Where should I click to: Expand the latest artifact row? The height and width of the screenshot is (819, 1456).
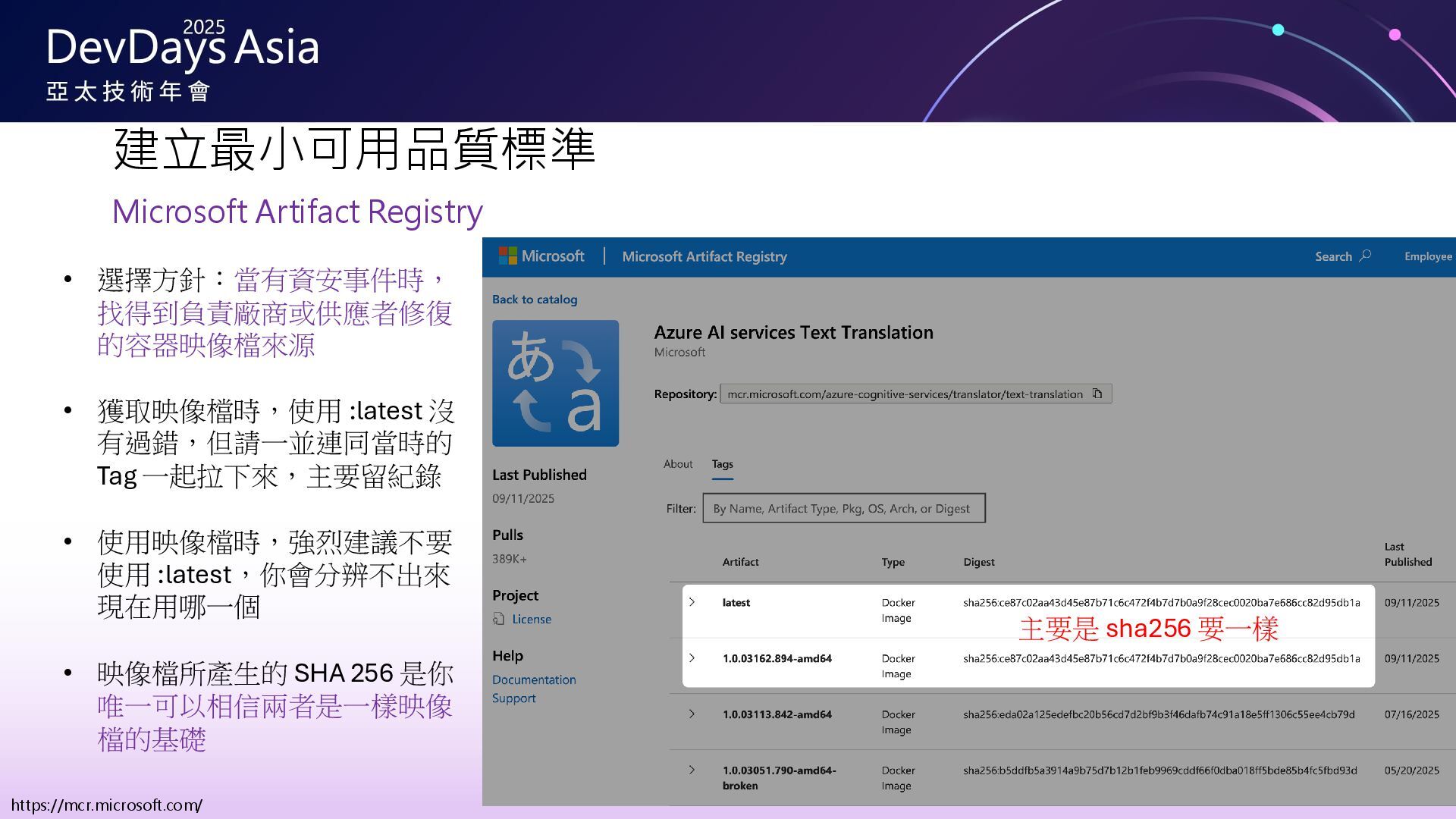click(x=692, y=602)
